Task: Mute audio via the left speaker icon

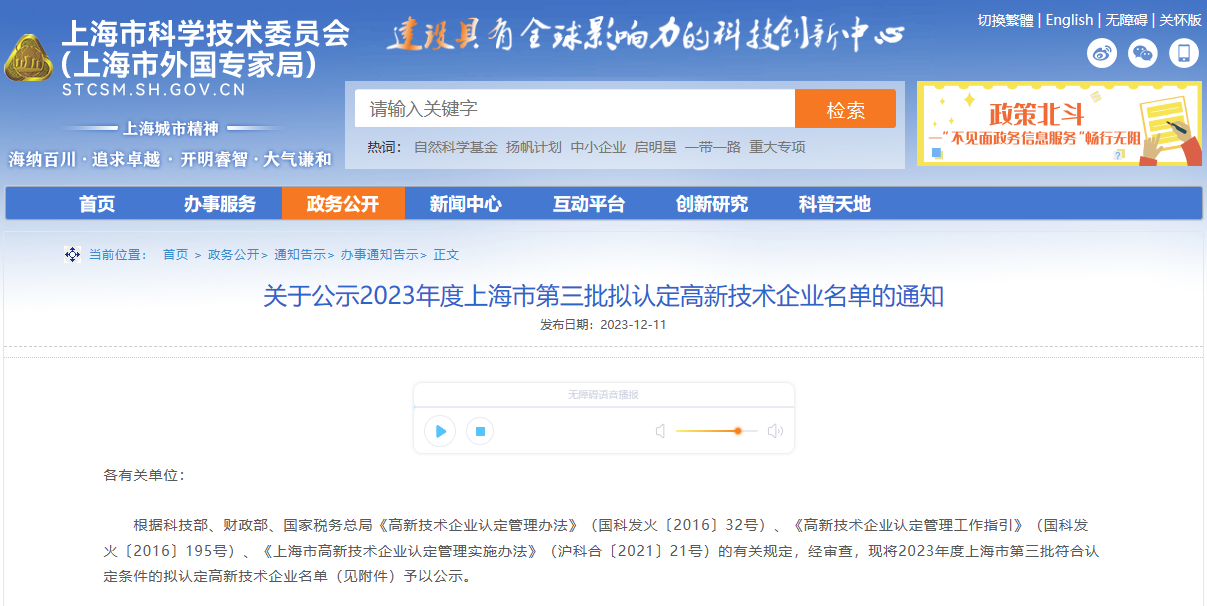Action: click(660, 430)
